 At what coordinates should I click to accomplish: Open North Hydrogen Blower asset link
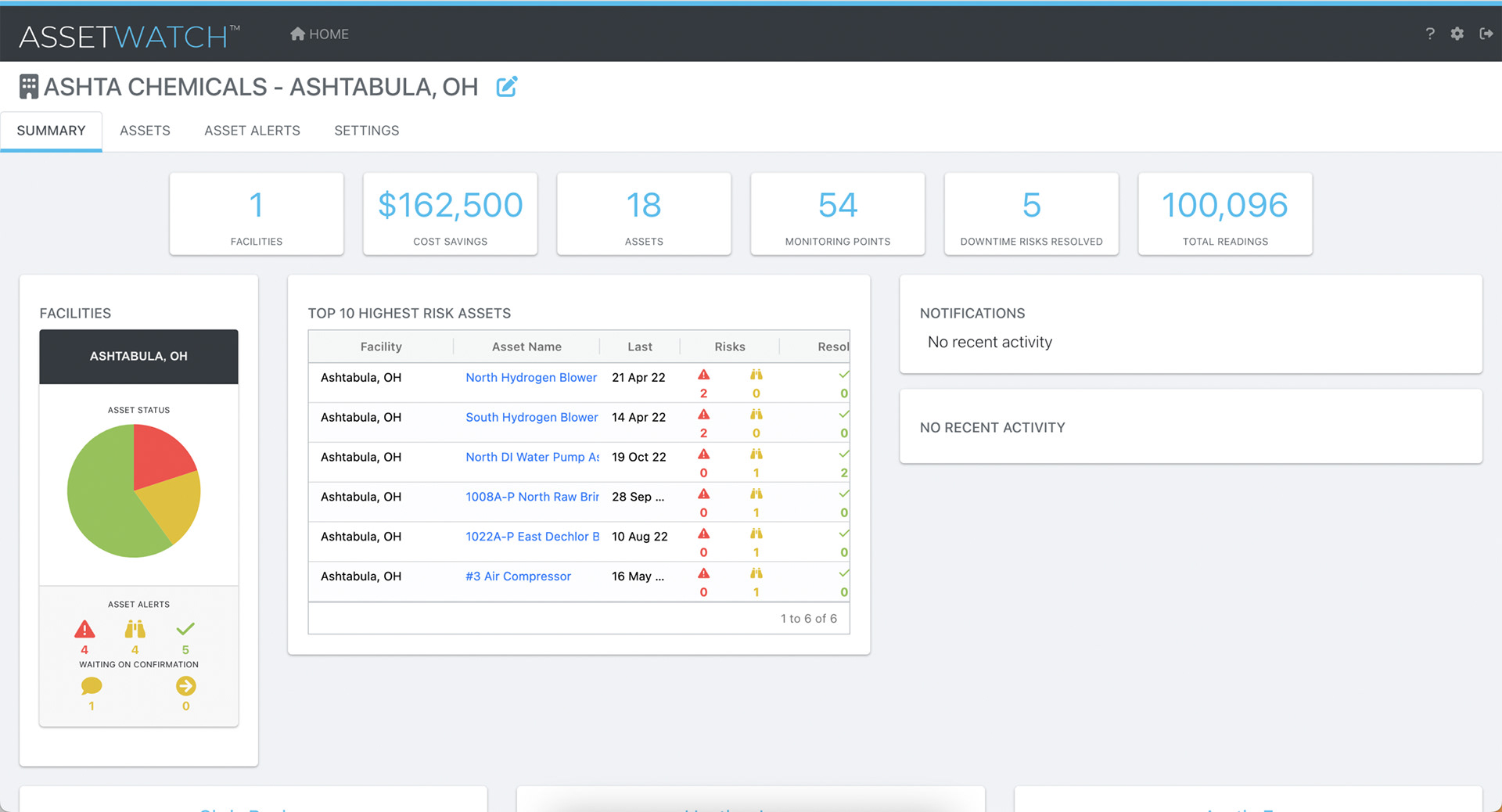click(x=531, y=378)
